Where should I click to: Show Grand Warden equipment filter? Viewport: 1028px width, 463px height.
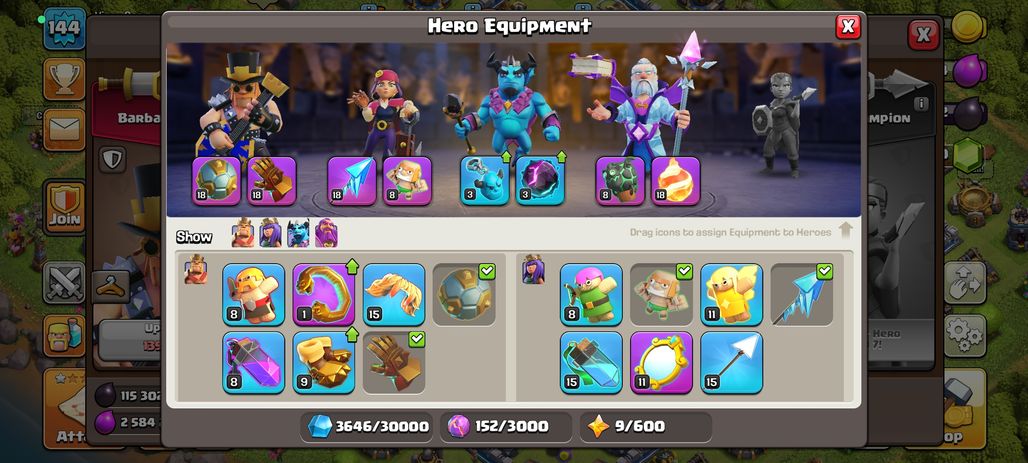(326, 233)
